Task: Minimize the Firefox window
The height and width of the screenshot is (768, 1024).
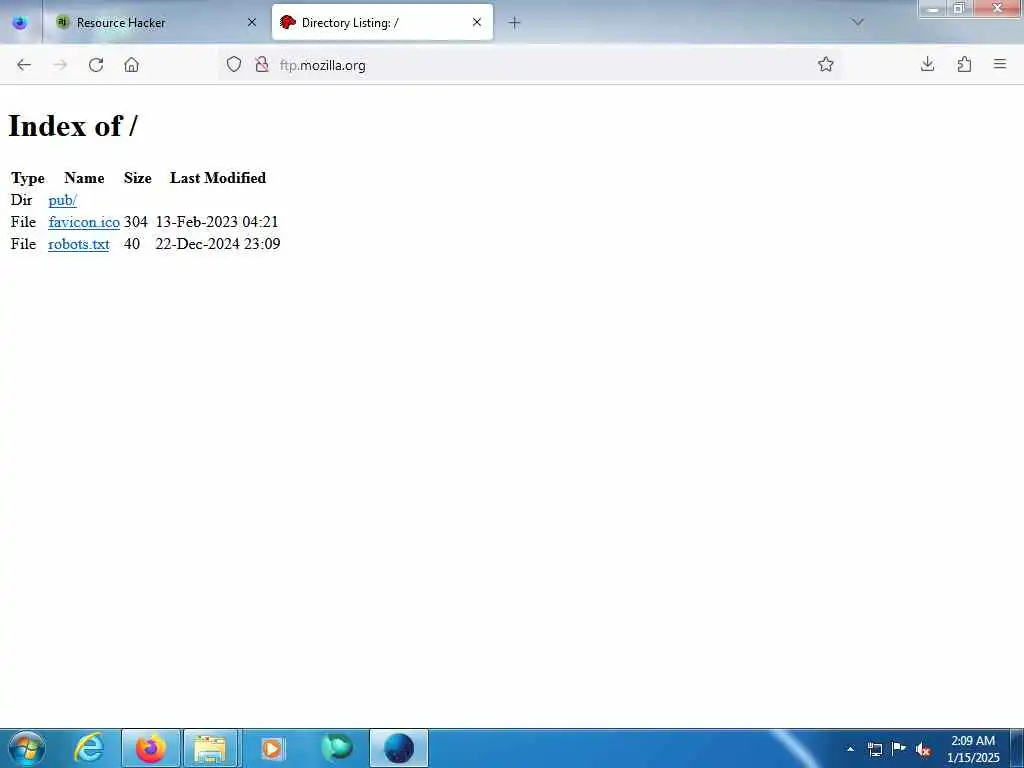Action: coord(933,8)
